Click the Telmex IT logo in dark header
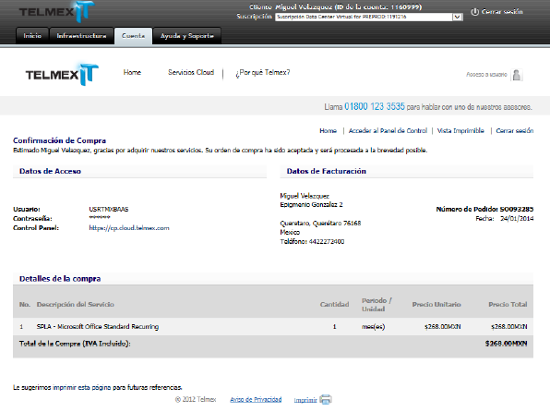Image resolution: width=550 pixels, height=412 pixels. click(x=57, y=12)
